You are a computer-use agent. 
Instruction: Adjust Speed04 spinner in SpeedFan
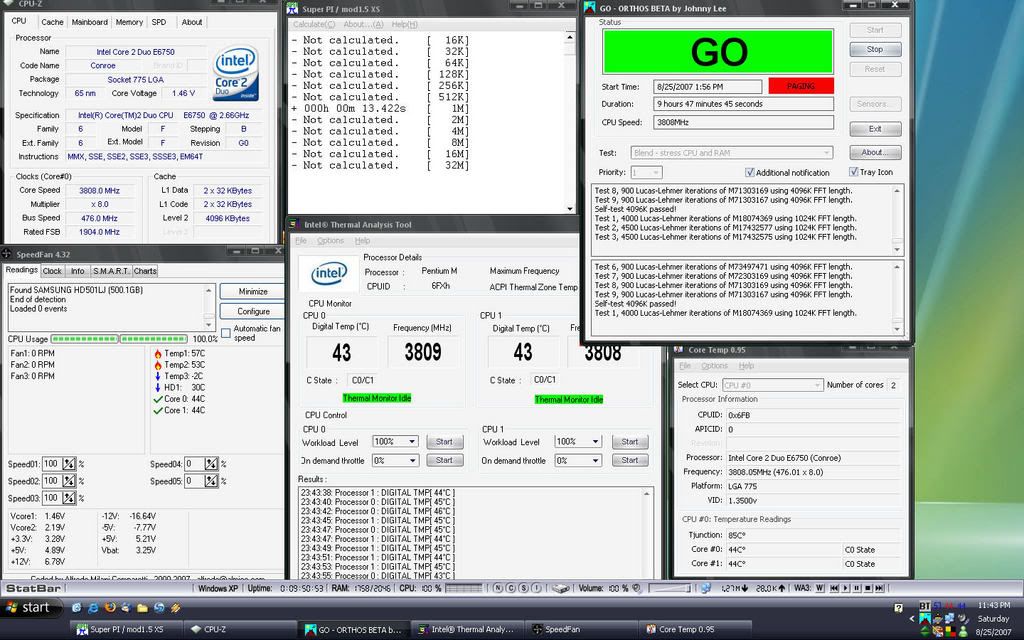pyautogui.click(x=211, y=464)
